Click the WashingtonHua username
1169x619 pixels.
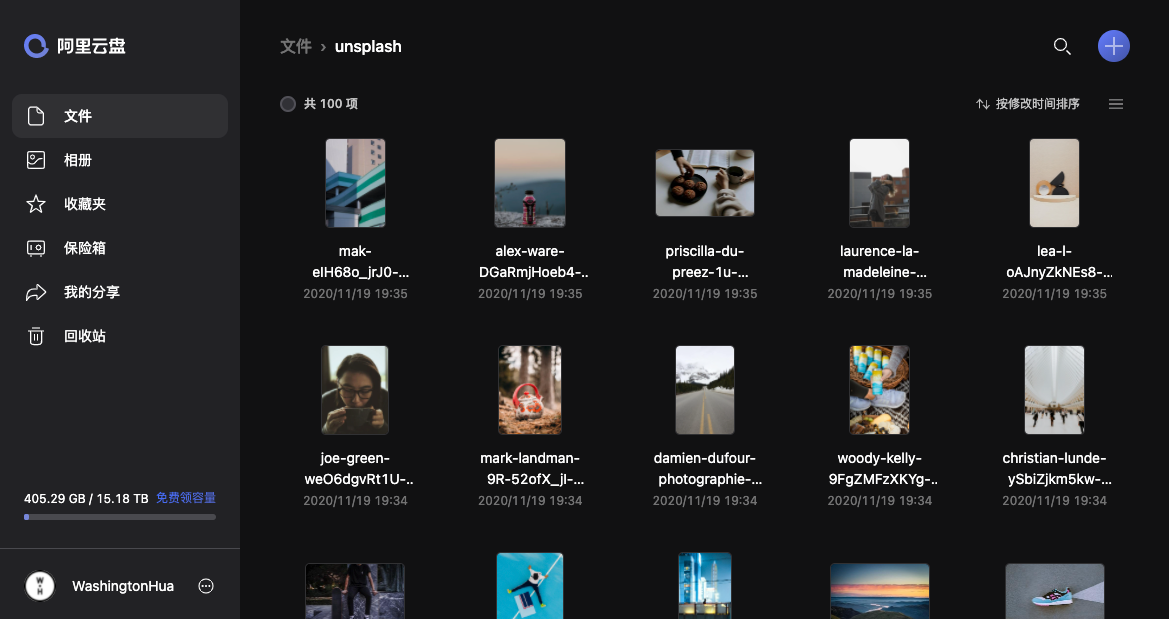[123, 586]
